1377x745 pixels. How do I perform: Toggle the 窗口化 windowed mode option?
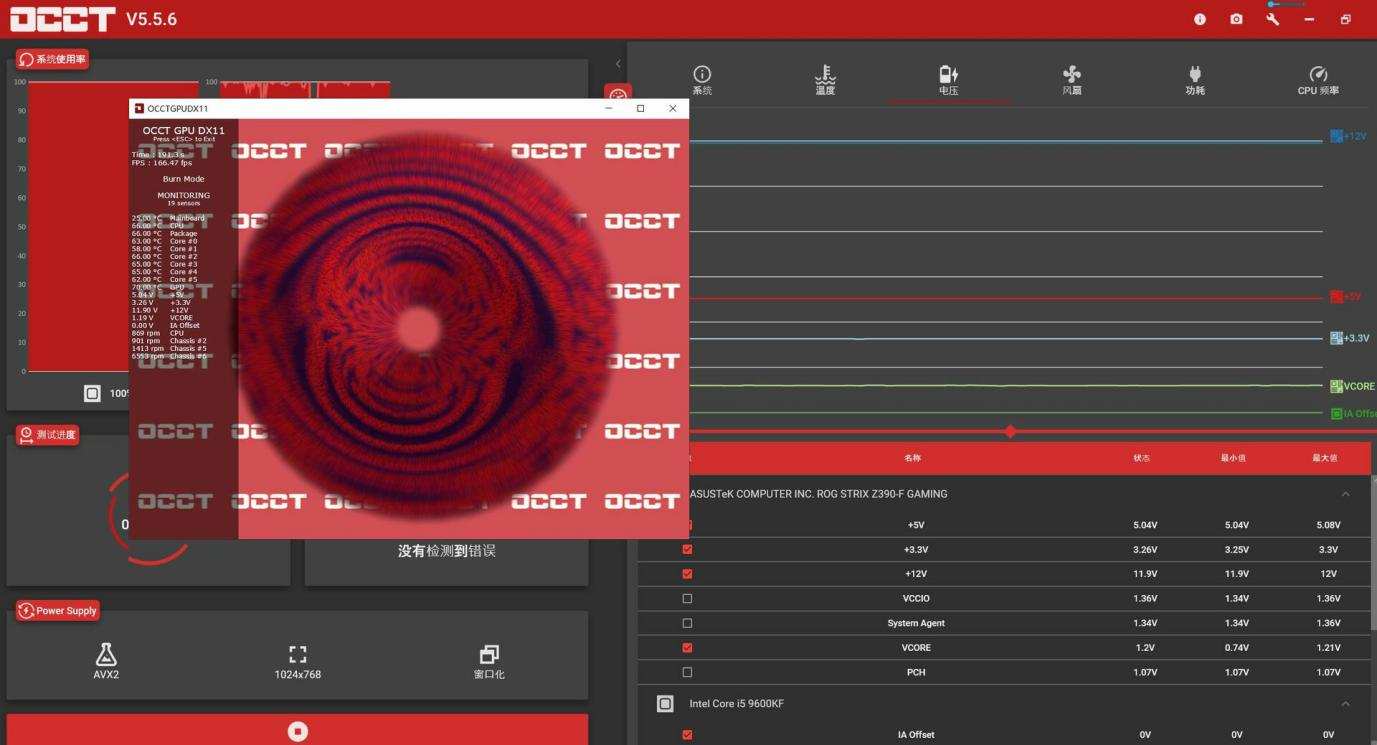tap(489, 661)
